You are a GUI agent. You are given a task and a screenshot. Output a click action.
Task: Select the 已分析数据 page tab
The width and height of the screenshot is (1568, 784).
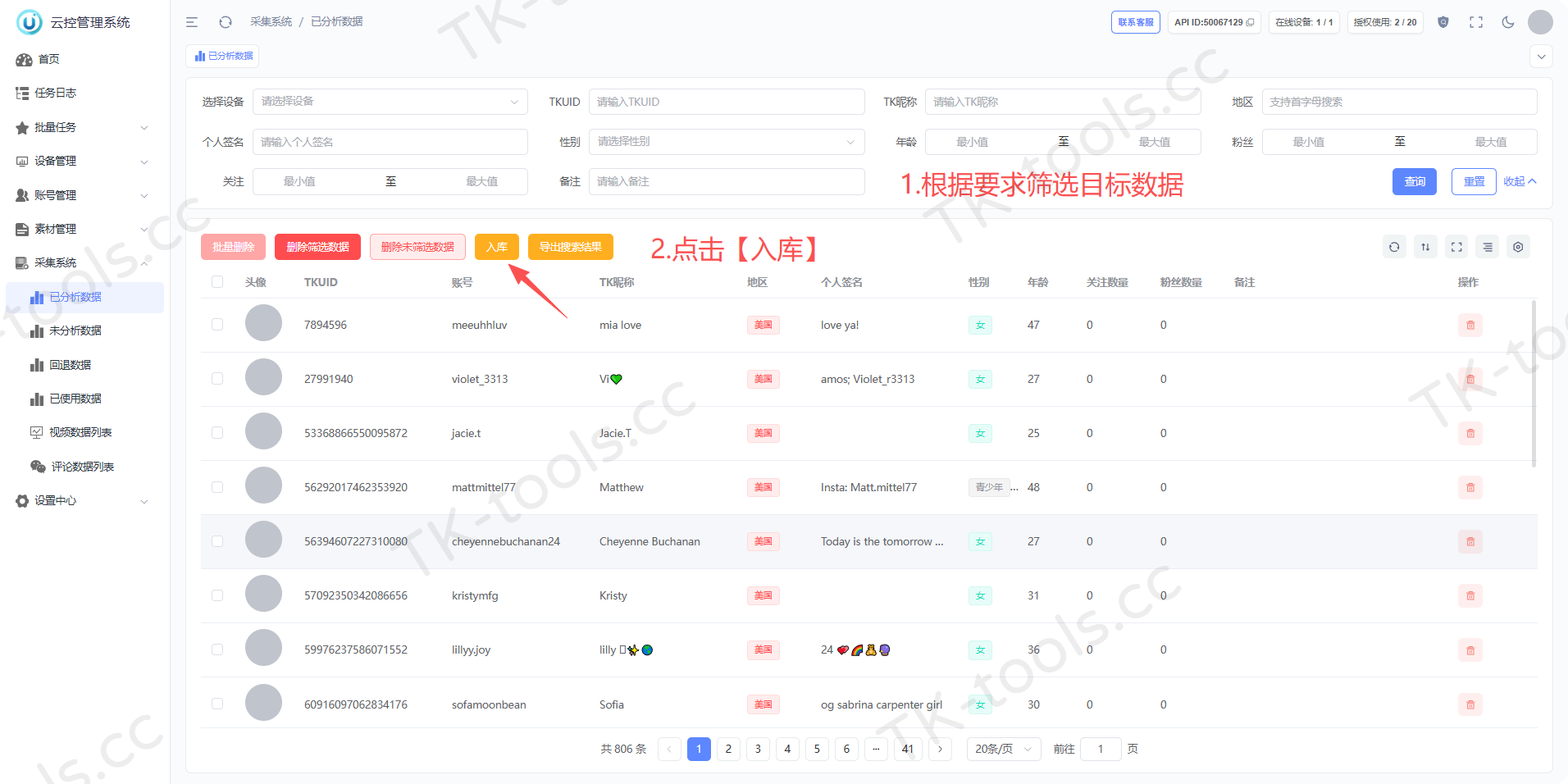click(223, 56)
